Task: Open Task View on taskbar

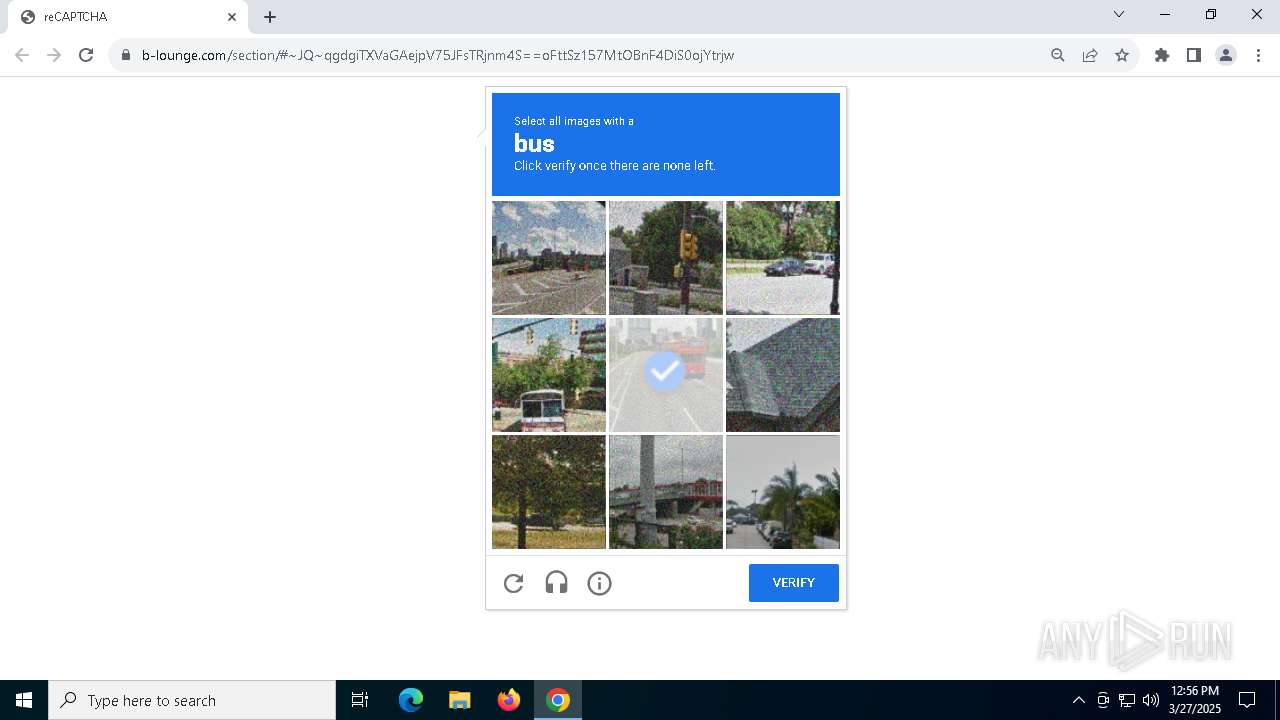Action: click(x=360, y=700)
